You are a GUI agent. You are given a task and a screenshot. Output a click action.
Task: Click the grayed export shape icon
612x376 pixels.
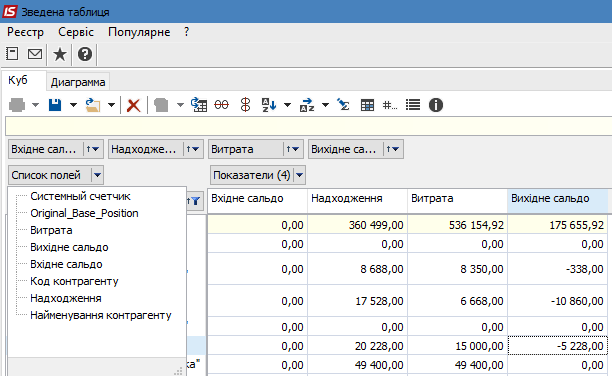tap(161, 105)
